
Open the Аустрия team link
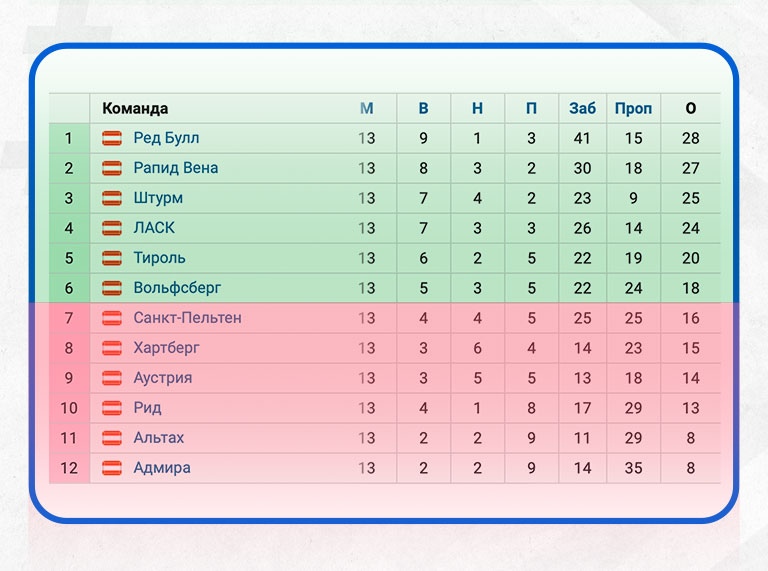click(x=162, y=378)
